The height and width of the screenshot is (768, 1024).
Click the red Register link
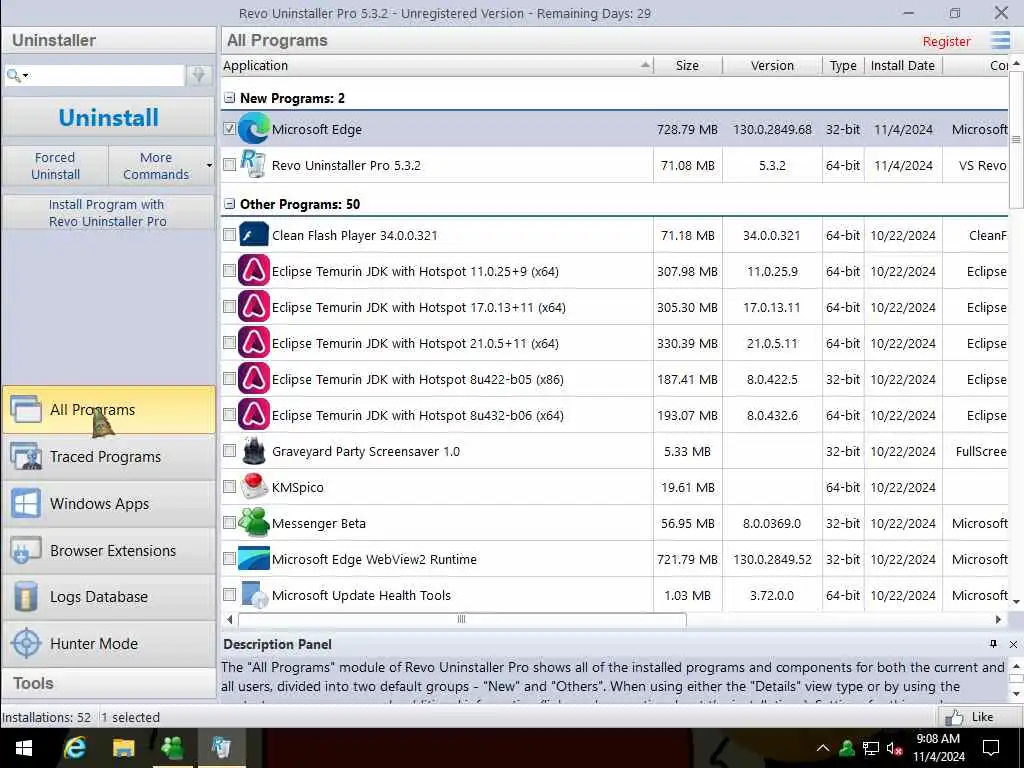(946, 41)
